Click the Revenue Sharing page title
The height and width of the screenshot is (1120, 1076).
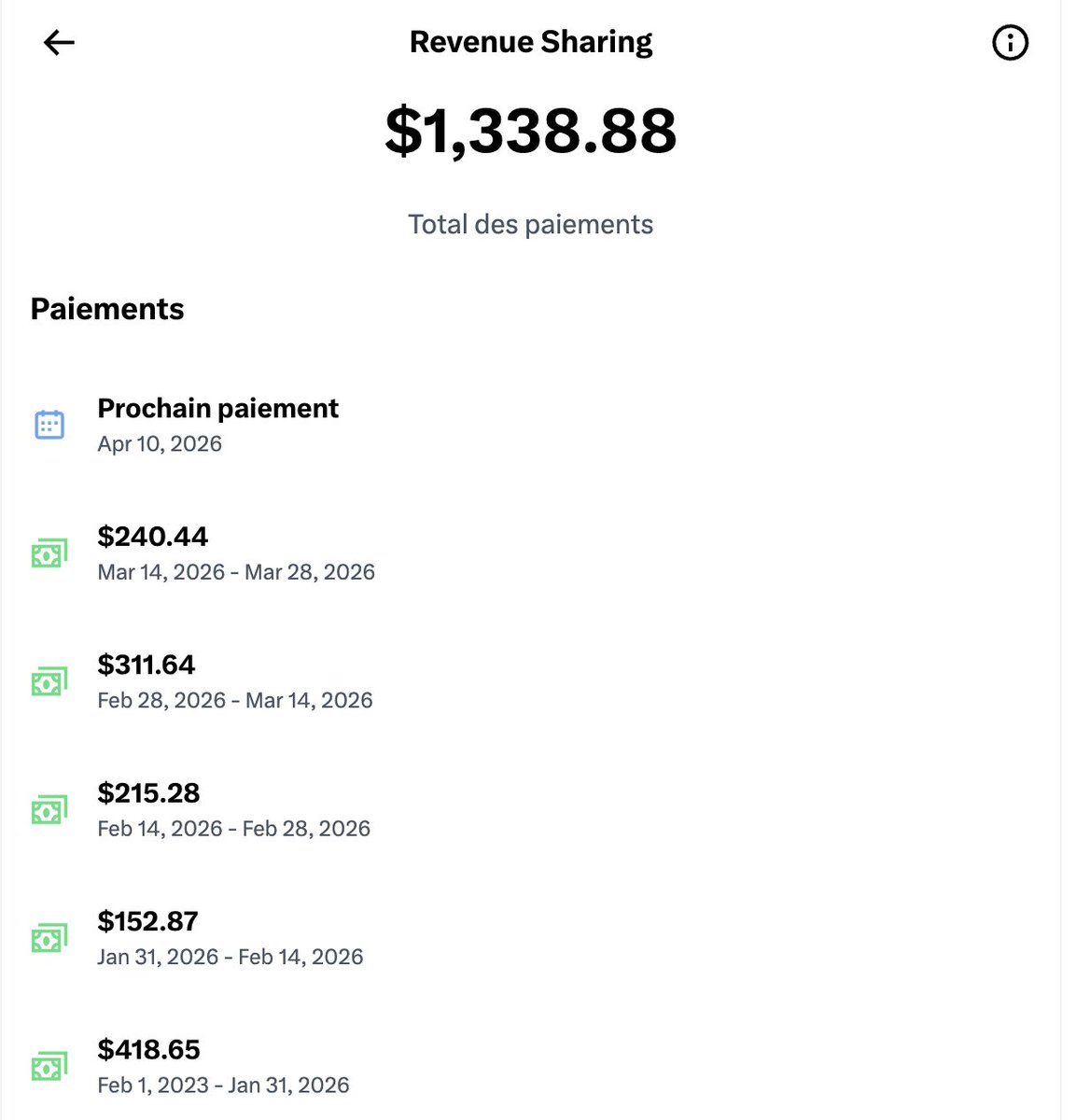click(x=530, y=42)
